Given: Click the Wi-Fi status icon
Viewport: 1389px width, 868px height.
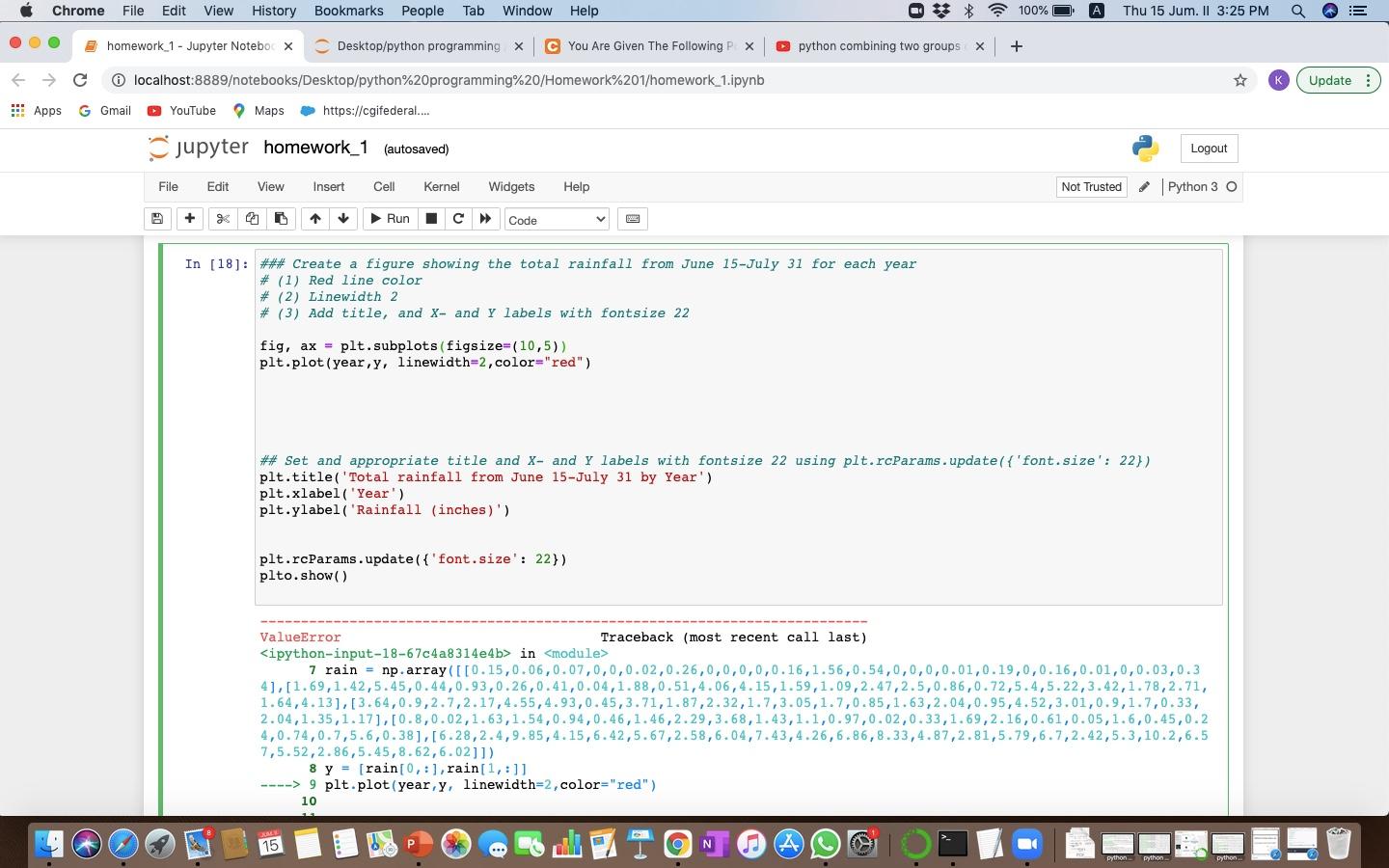Looking at the screenshot, I should (x=998, y=11).
